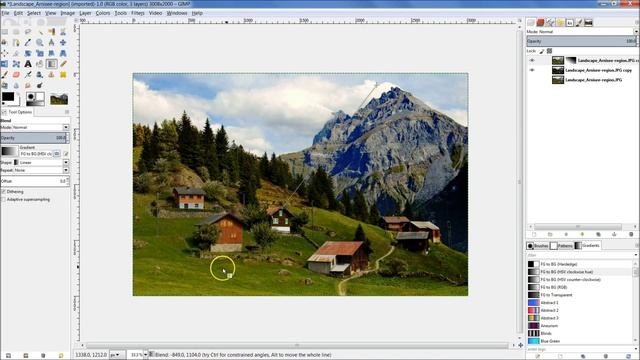
Task: Open the Filters menu
Action: coord(138,13)
